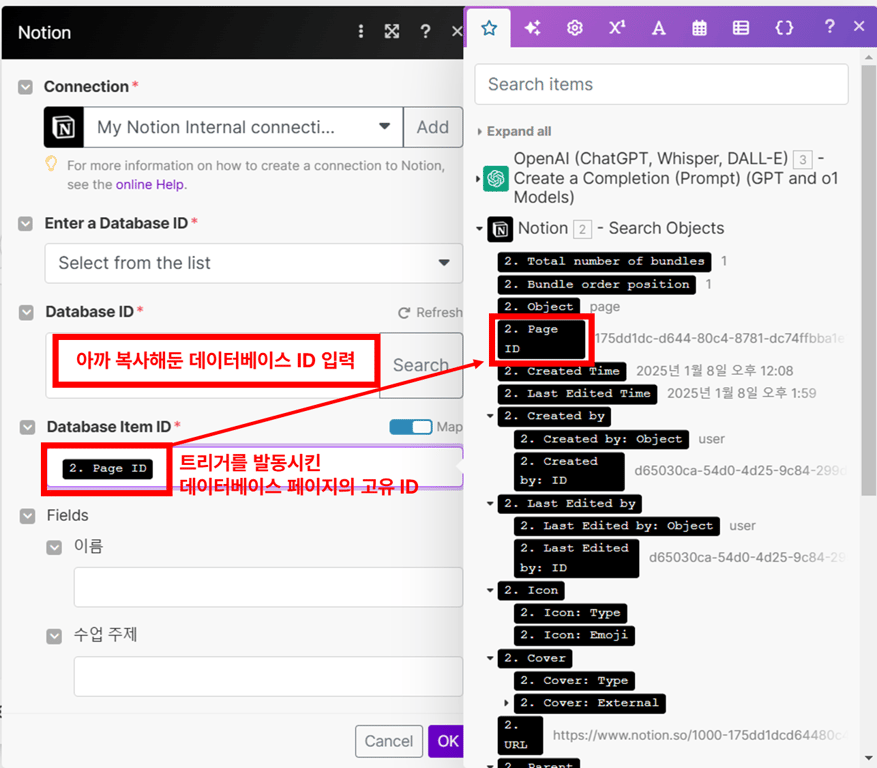Switch to the starred favorites tab
This screenshot has height=768, width=877.
(x=489, y=27)
